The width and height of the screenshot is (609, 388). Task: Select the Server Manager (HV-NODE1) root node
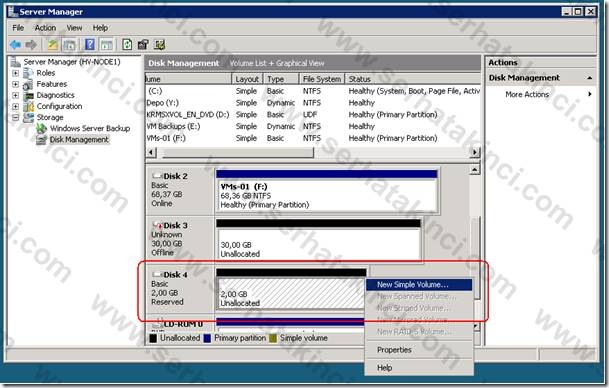[72, 62]
